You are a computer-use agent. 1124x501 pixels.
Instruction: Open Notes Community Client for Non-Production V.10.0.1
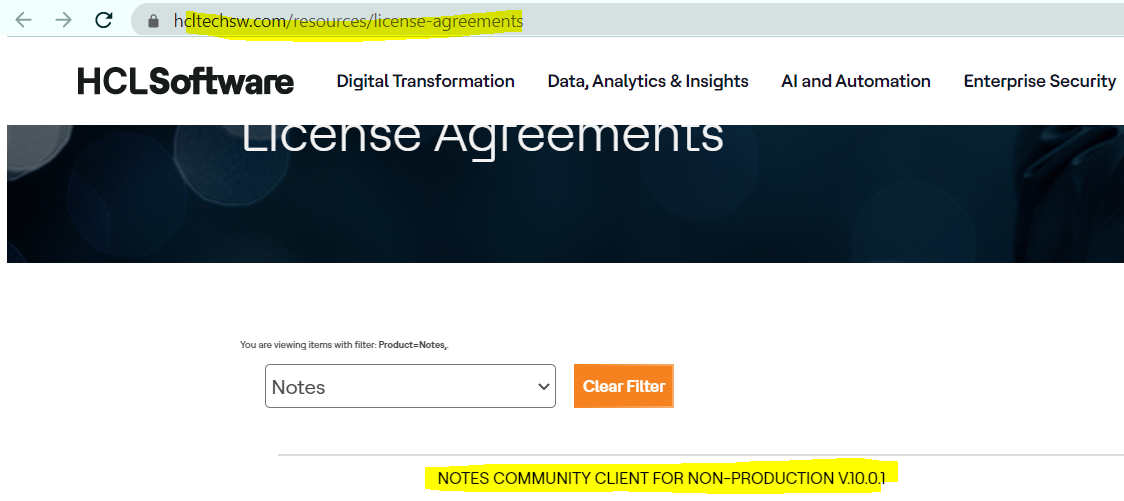[661, 478]
